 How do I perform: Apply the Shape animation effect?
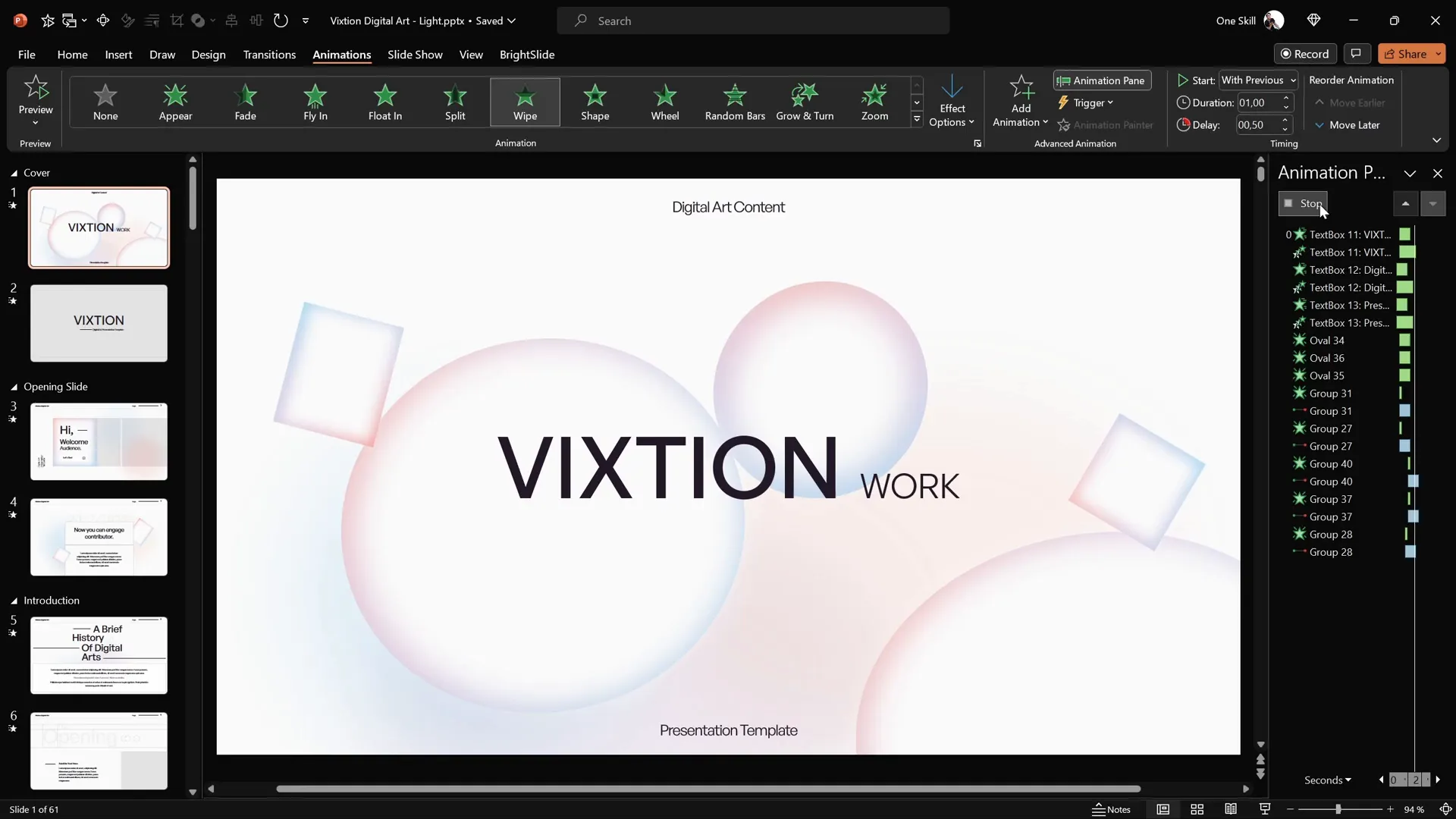[x=595, y=102]
